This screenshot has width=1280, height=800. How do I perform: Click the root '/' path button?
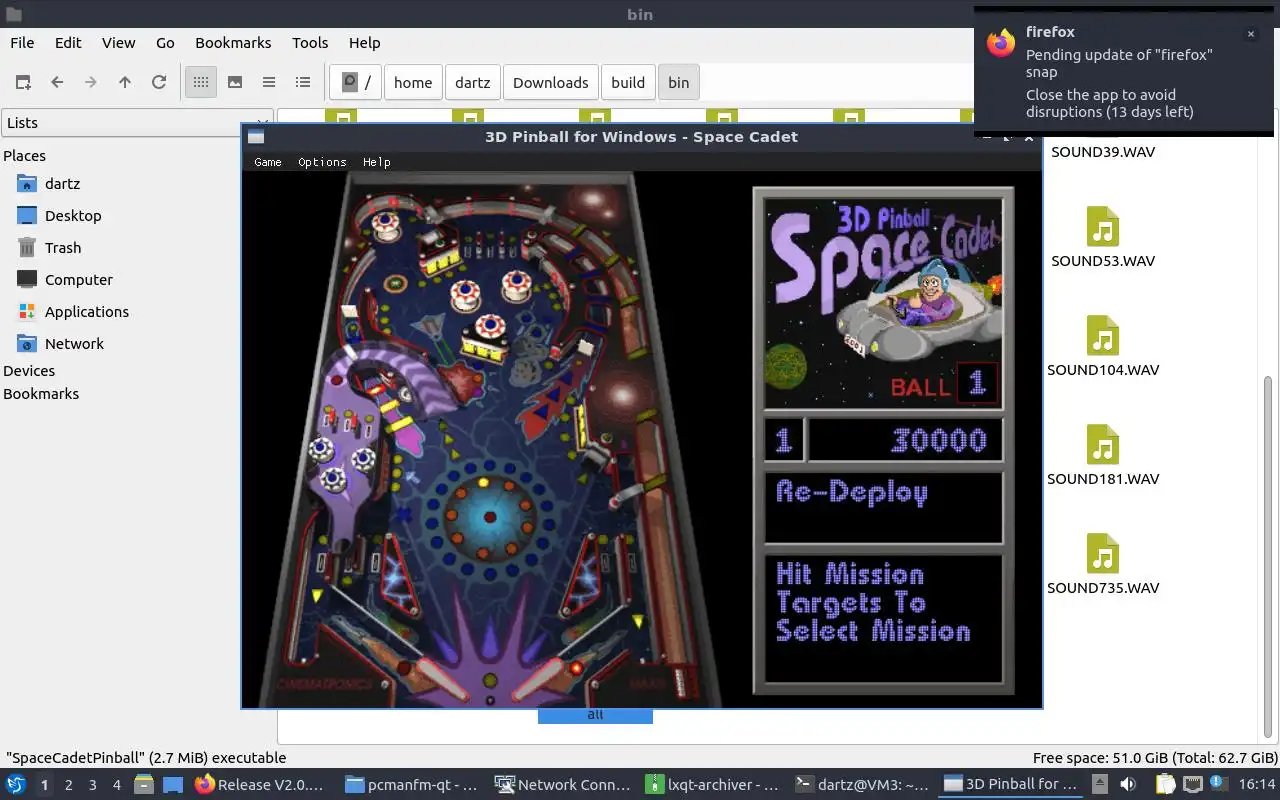(356, 82)
